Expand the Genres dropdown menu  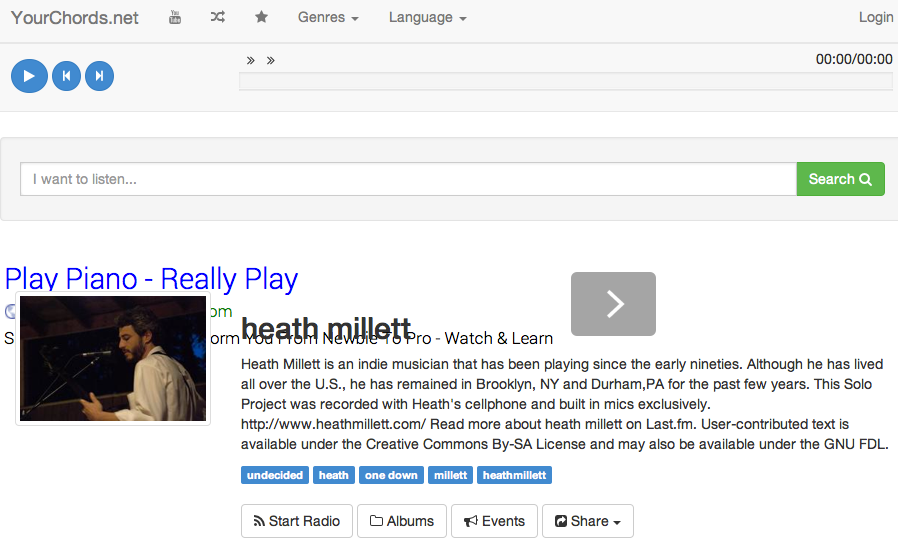pos(328,18)
